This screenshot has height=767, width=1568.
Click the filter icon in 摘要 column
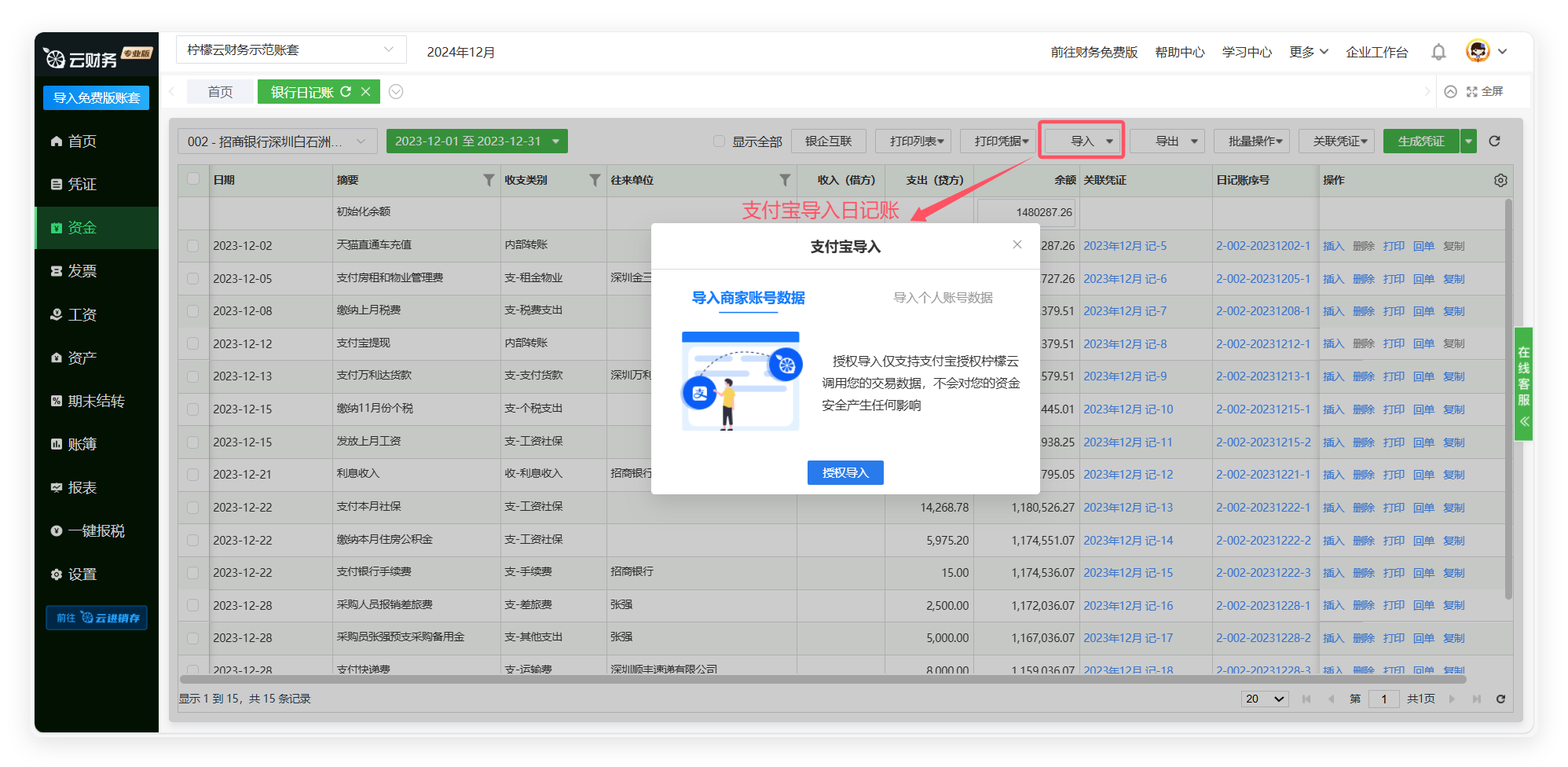tap(489, 180)
